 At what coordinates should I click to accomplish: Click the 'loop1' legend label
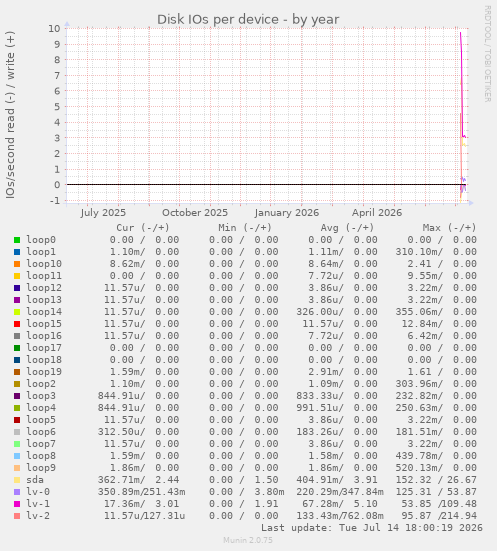pyautogui.click(x=41, y=252)
